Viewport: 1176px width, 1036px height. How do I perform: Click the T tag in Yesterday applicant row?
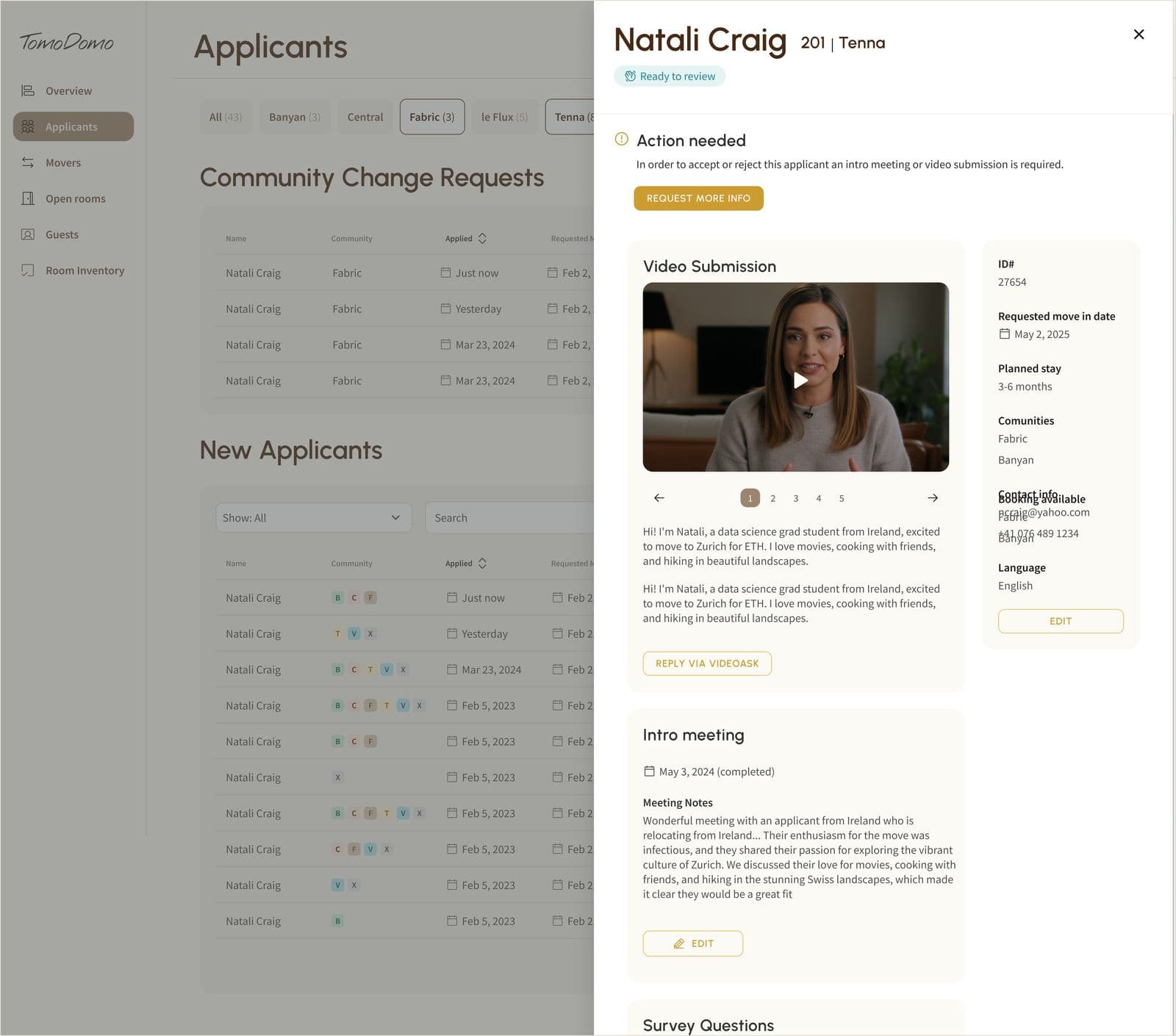[x=337, y=633]
